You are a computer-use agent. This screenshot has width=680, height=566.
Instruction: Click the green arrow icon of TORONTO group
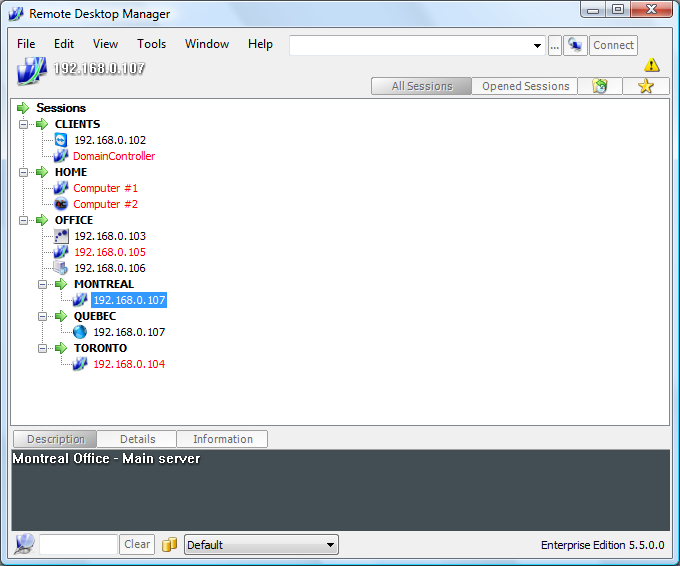(61, 348)
